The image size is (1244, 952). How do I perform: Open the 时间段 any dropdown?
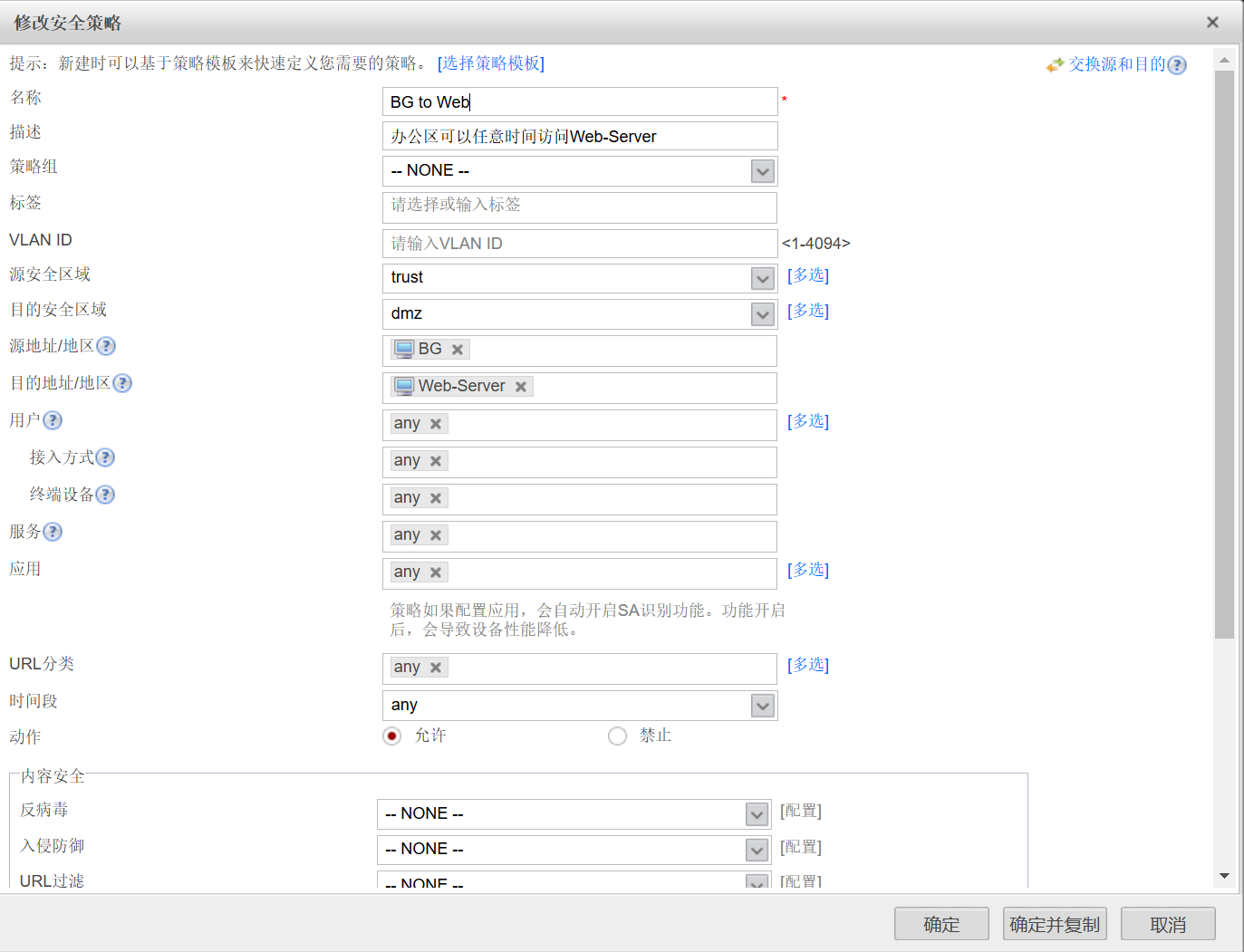763,706
